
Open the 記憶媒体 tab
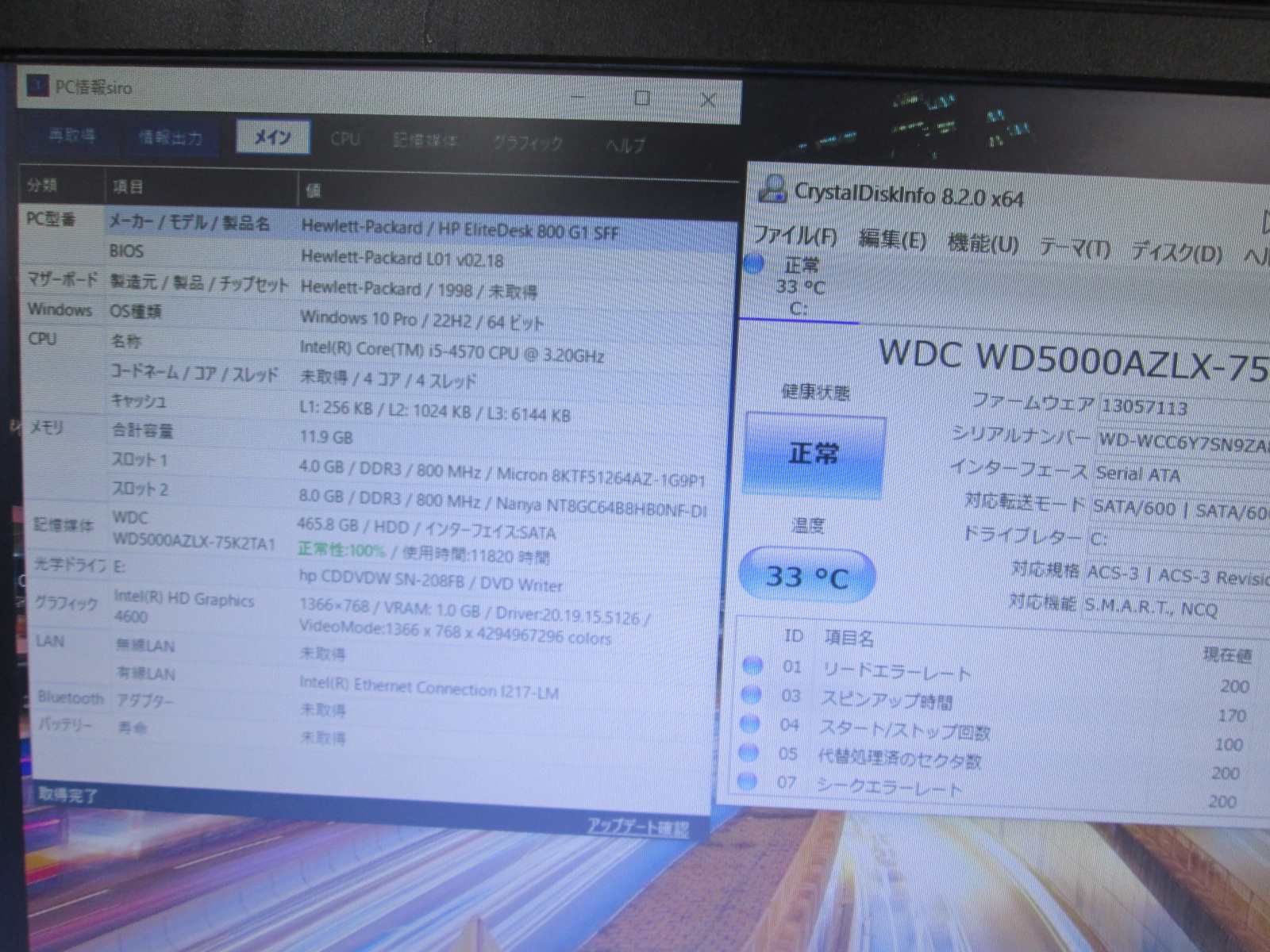pos(425,140)
